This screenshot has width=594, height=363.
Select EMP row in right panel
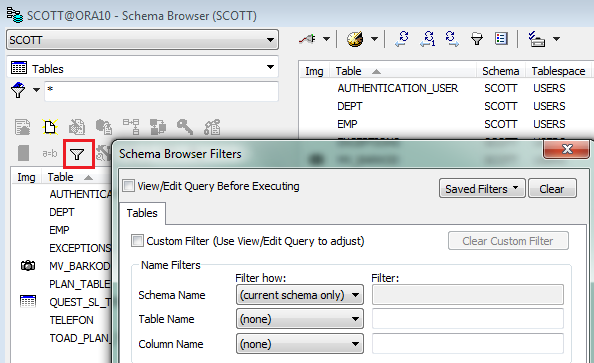[347, 124]
